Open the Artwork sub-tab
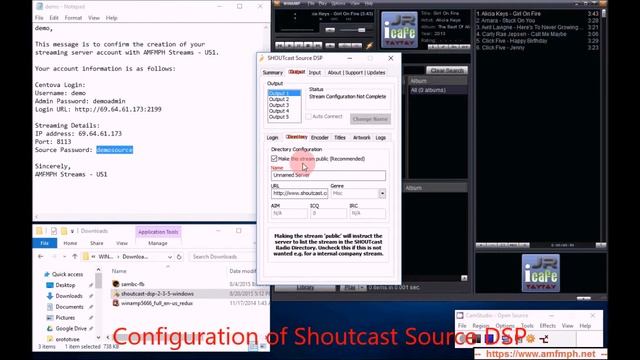 pos(361,138)
